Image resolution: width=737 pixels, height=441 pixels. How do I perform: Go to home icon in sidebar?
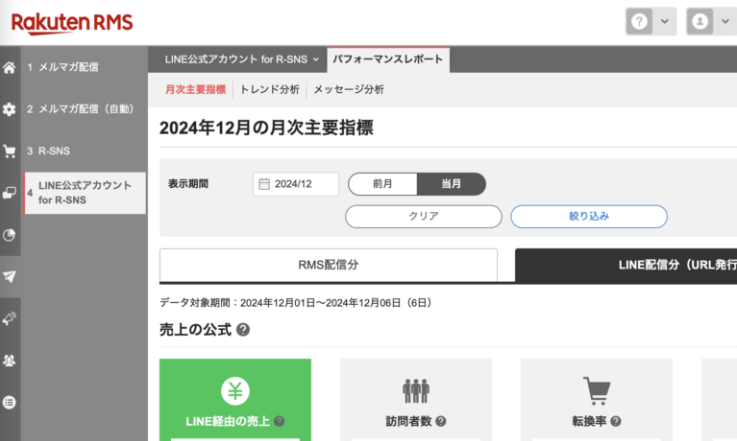point(9,68)
